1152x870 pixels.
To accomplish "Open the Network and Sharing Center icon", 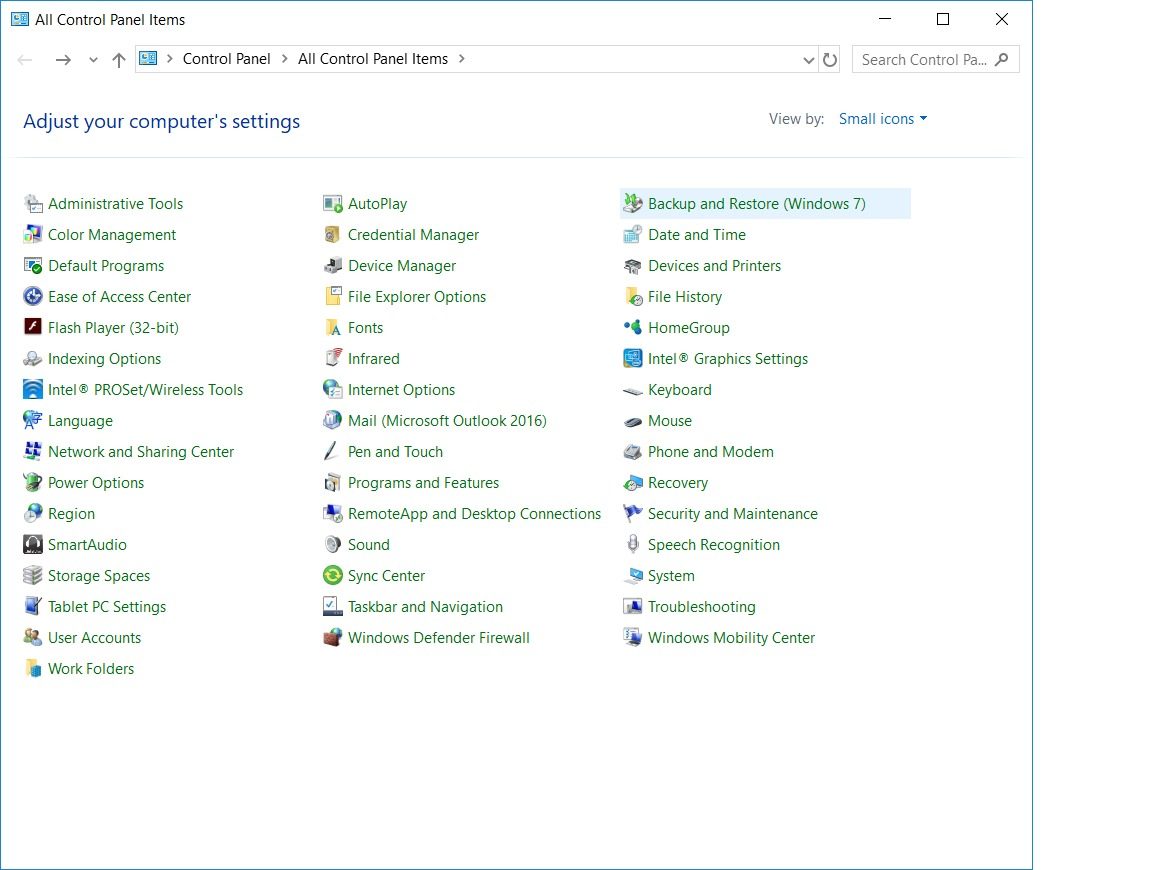I will point(33,451).
